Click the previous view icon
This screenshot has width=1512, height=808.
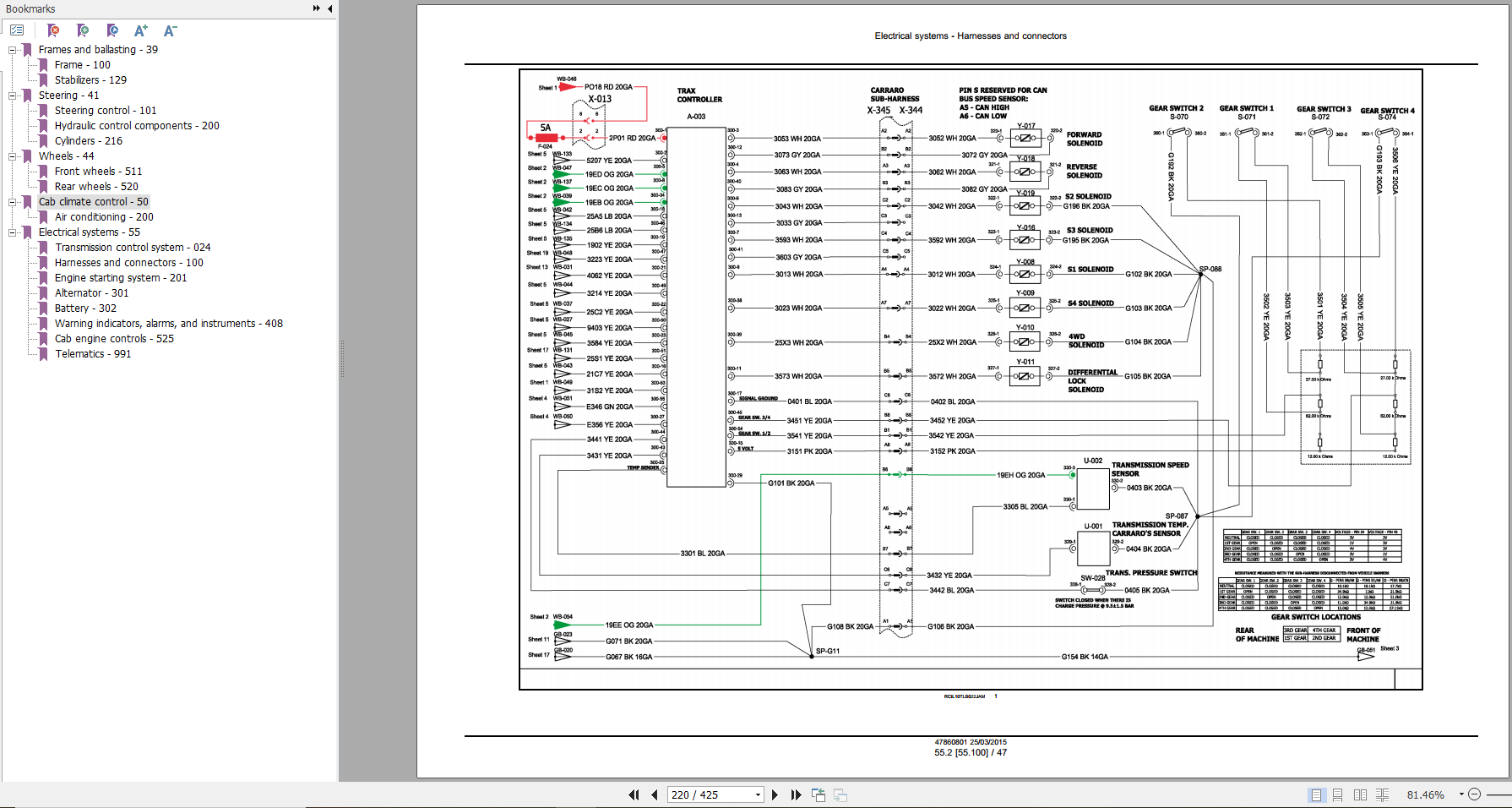point(819,794)
